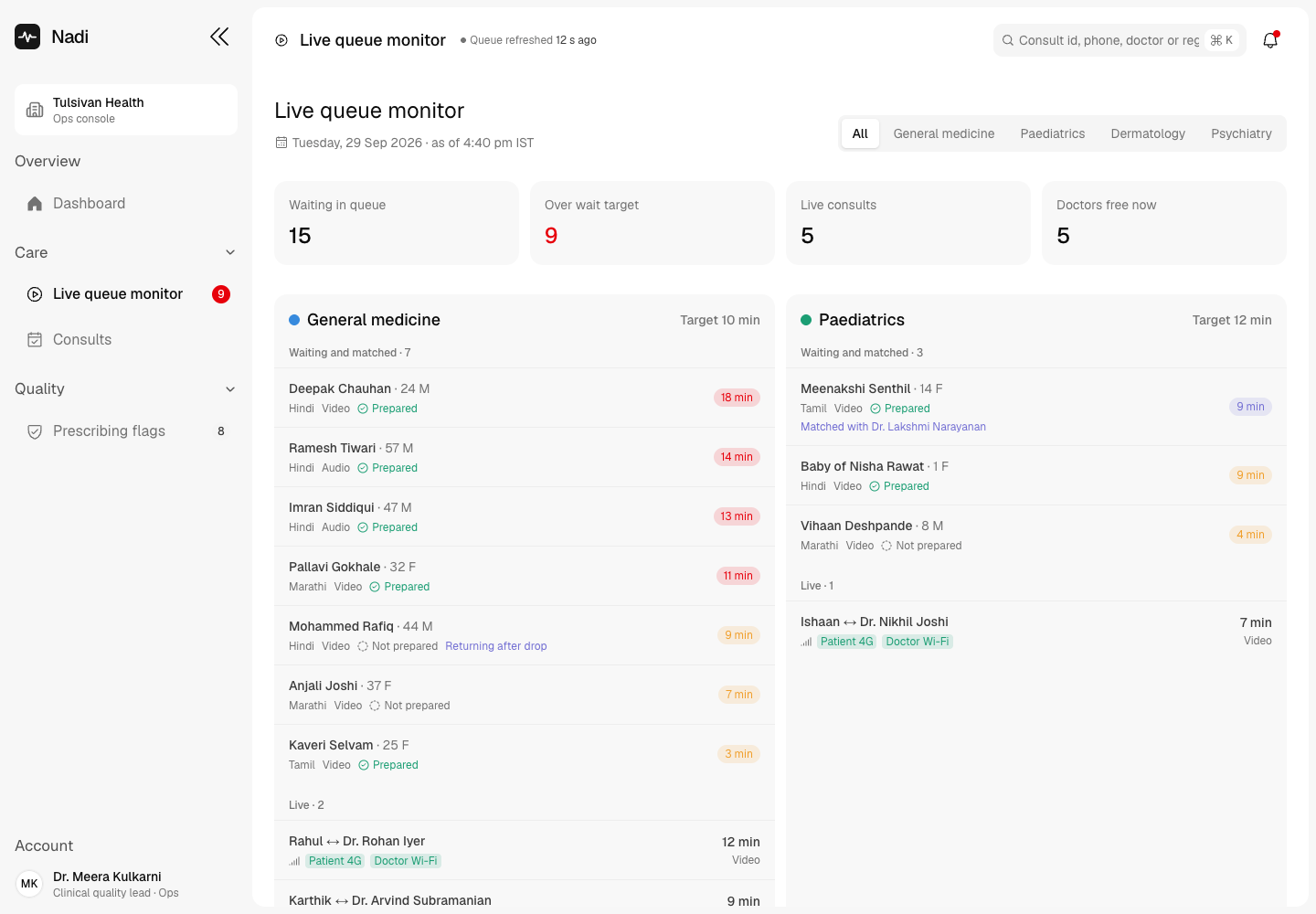Click the Patient 4G tag in Ishaan row
1316x914 pixels.
(846, 642)
